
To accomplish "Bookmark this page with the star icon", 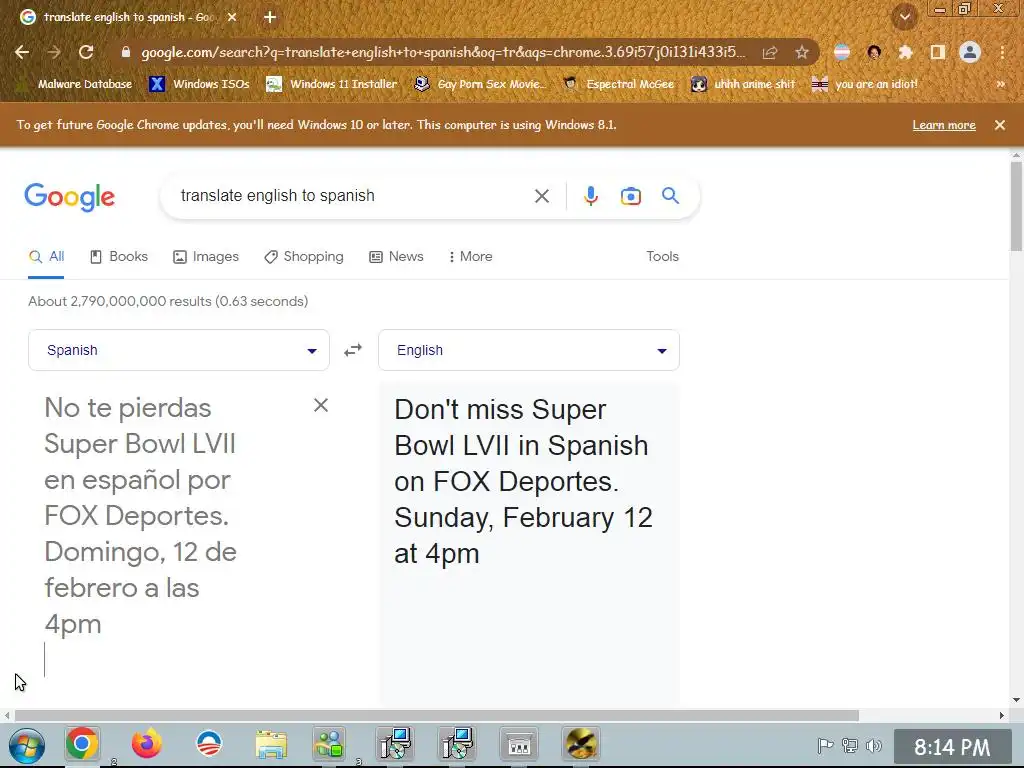I will 801,52.
